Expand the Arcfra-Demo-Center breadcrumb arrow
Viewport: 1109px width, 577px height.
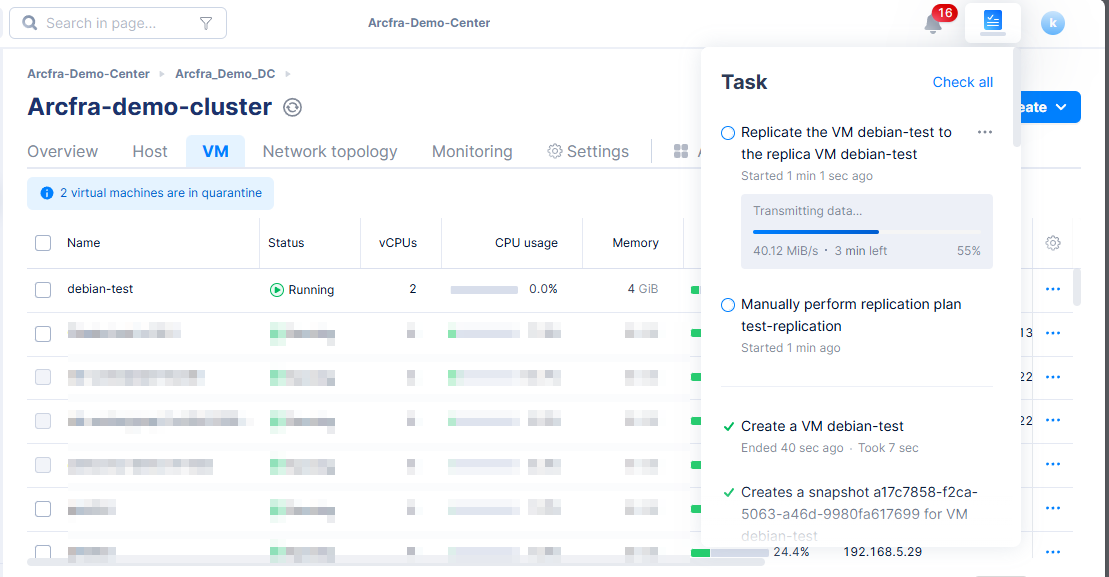point(162,74)
